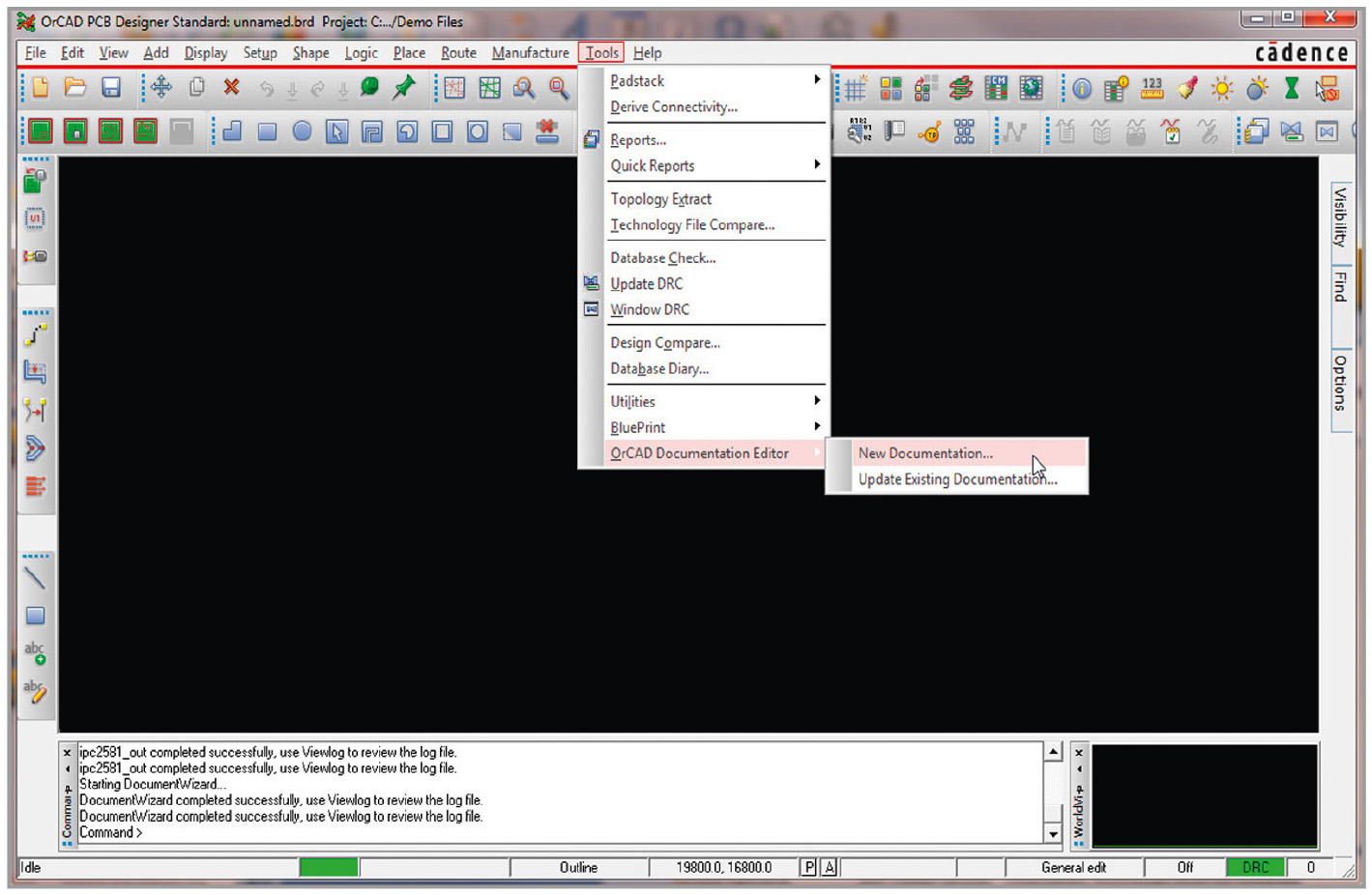Click the New file icon in toolbar
1372x895 pixels.
(x=40, y=88)
